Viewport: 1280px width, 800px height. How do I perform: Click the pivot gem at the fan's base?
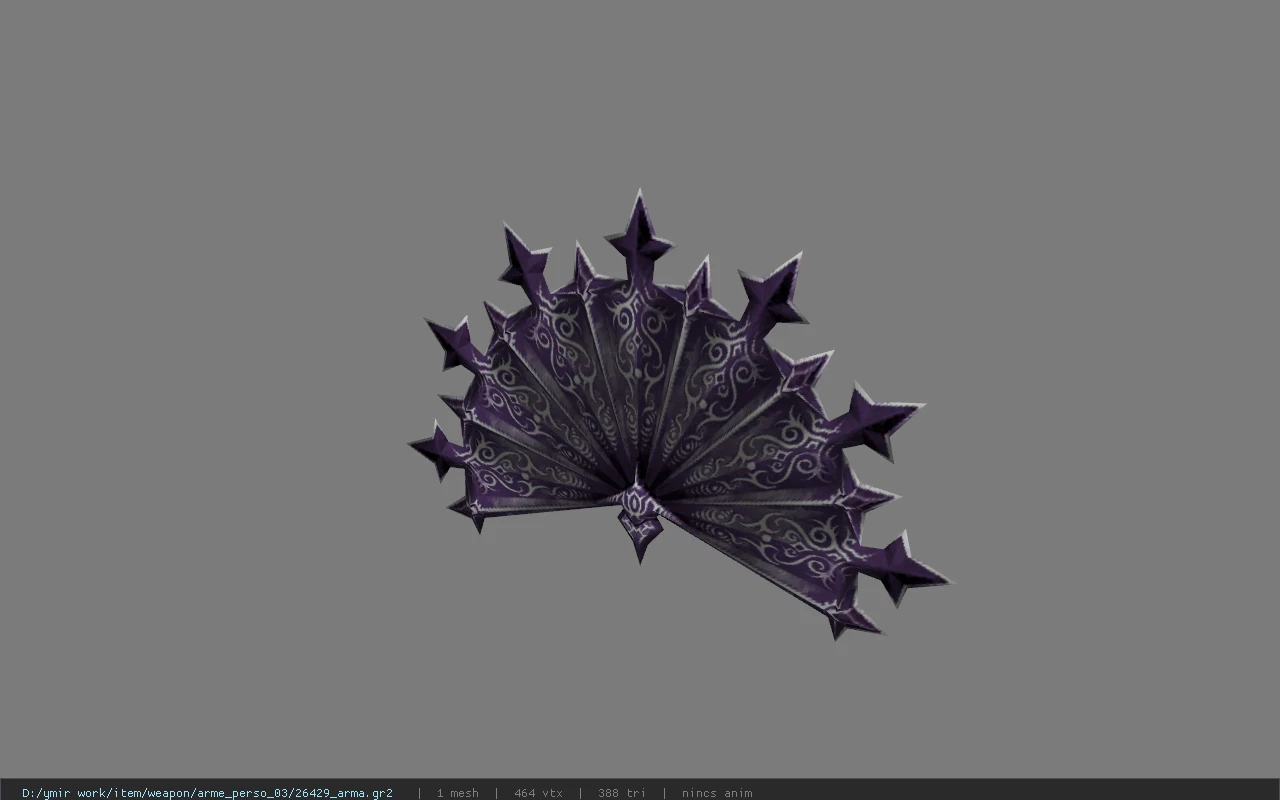[x=638, y=518]
